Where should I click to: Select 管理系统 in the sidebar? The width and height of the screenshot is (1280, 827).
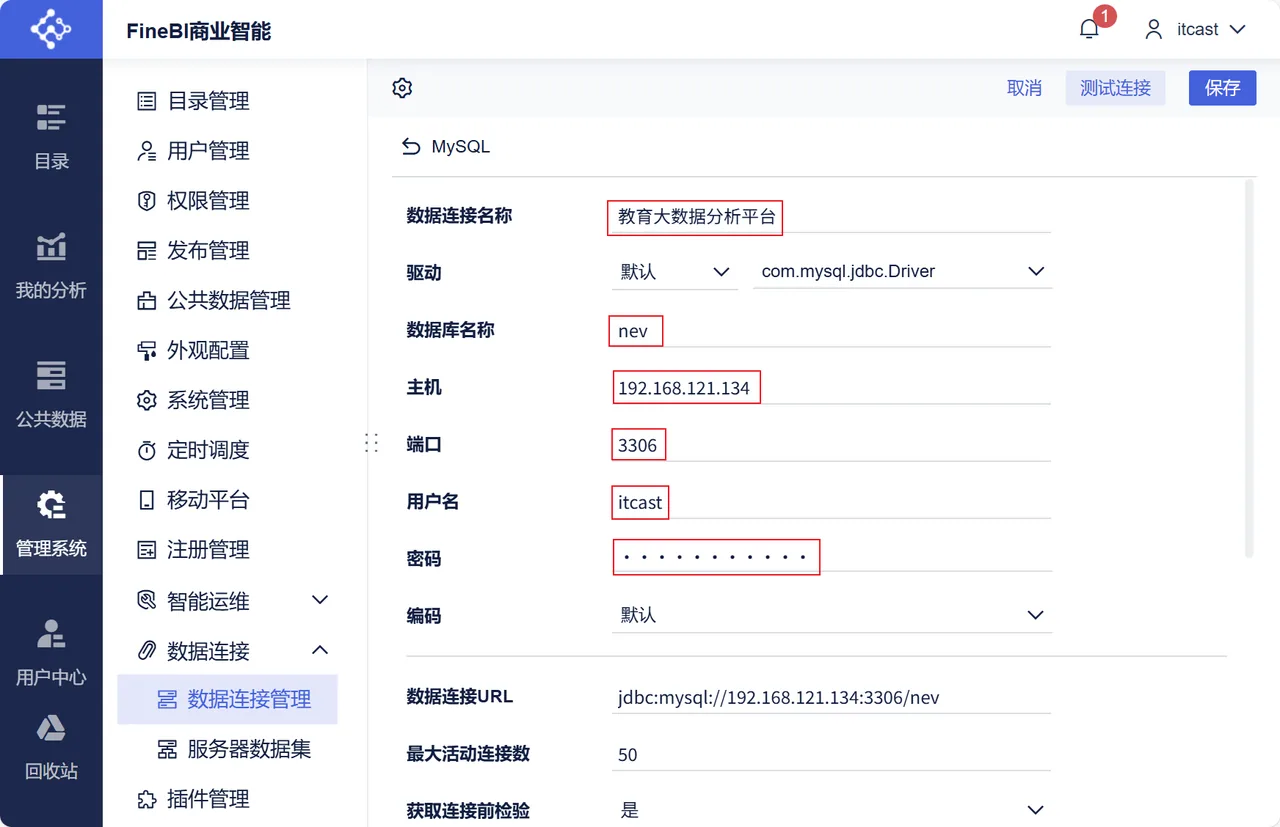(51, 524)
